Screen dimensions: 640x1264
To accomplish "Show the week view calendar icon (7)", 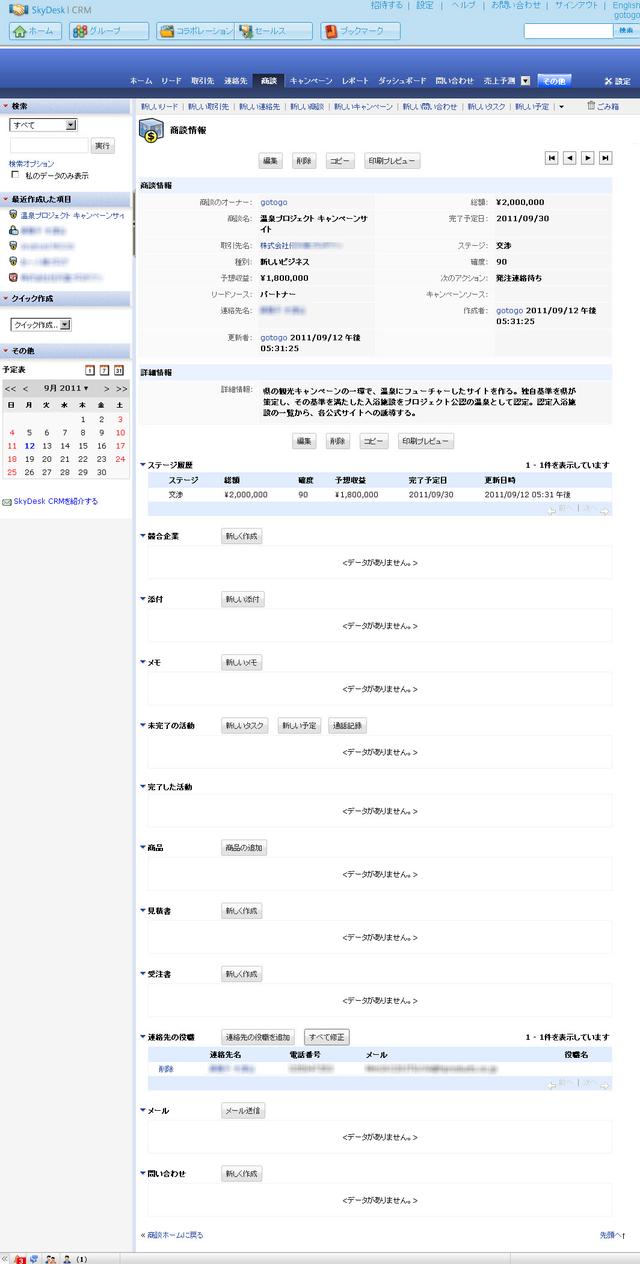I will click(x=105, y=370).
